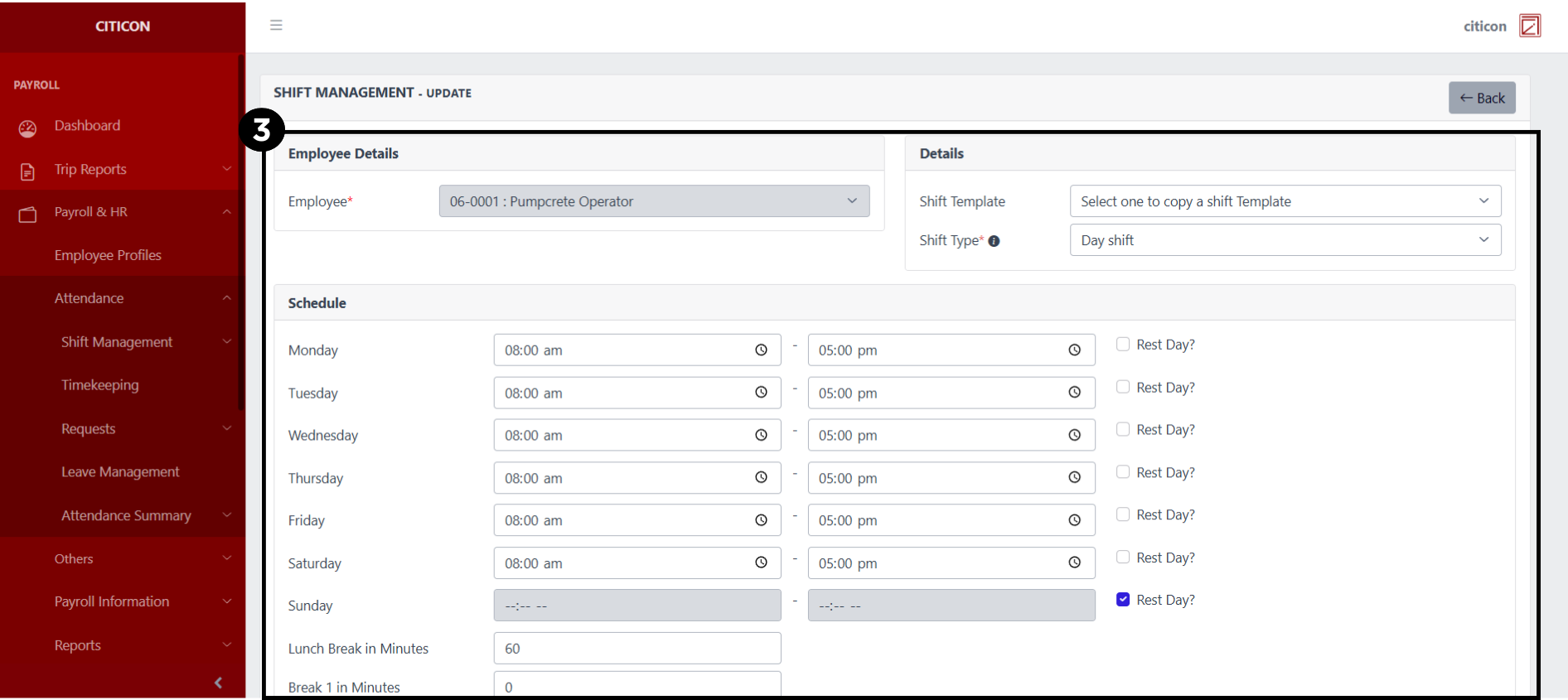Enable Rest Day for Saturday
The image size is (1568, 700).
pyautogui.click(x=1123, y=558)
